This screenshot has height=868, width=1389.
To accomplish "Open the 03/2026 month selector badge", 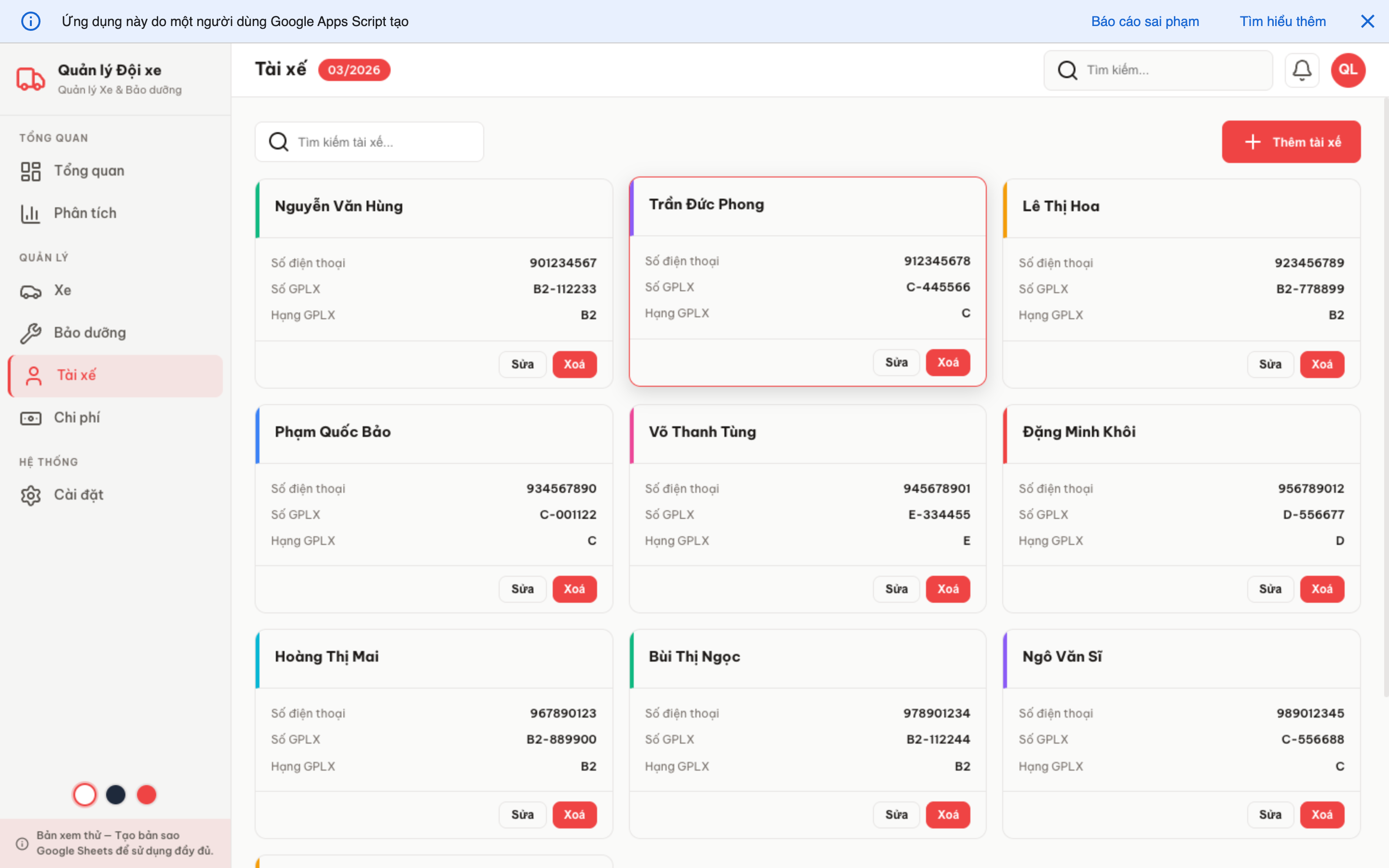I will tap(354, 69).
